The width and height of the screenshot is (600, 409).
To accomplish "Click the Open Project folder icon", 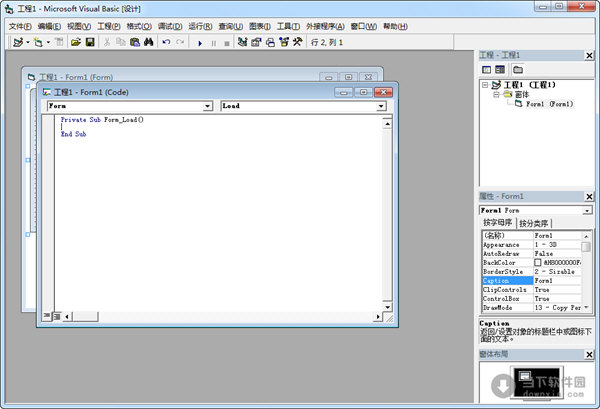I will (x=76, y=42).
